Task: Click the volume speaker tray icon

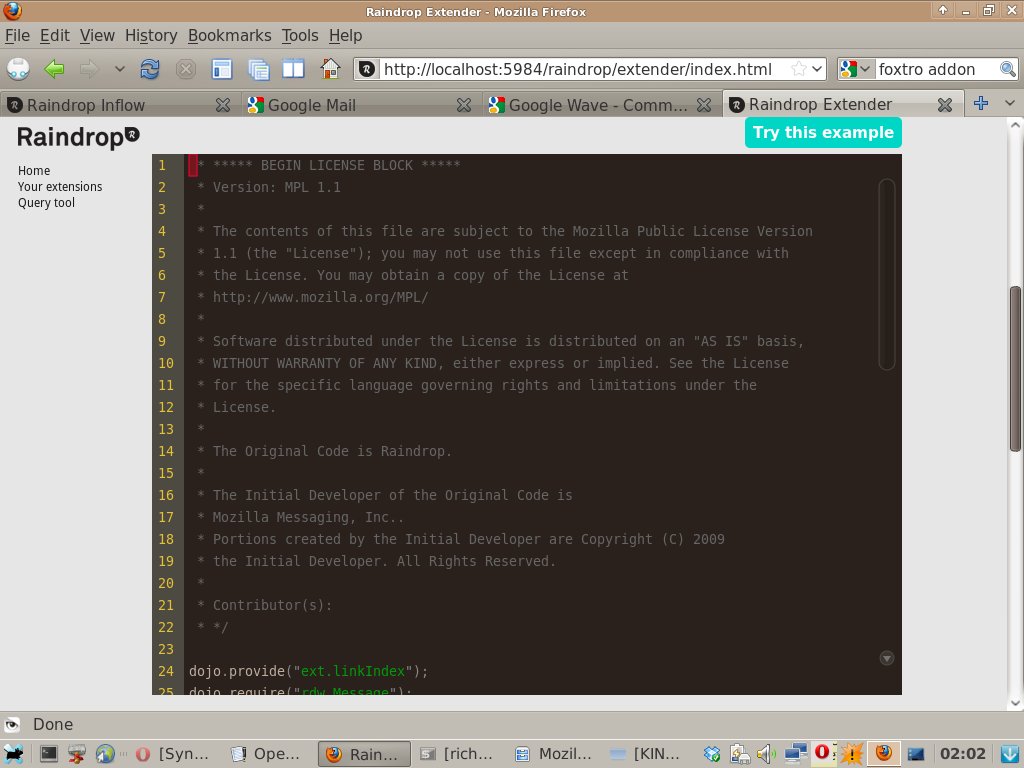Action: pos(767,754)
